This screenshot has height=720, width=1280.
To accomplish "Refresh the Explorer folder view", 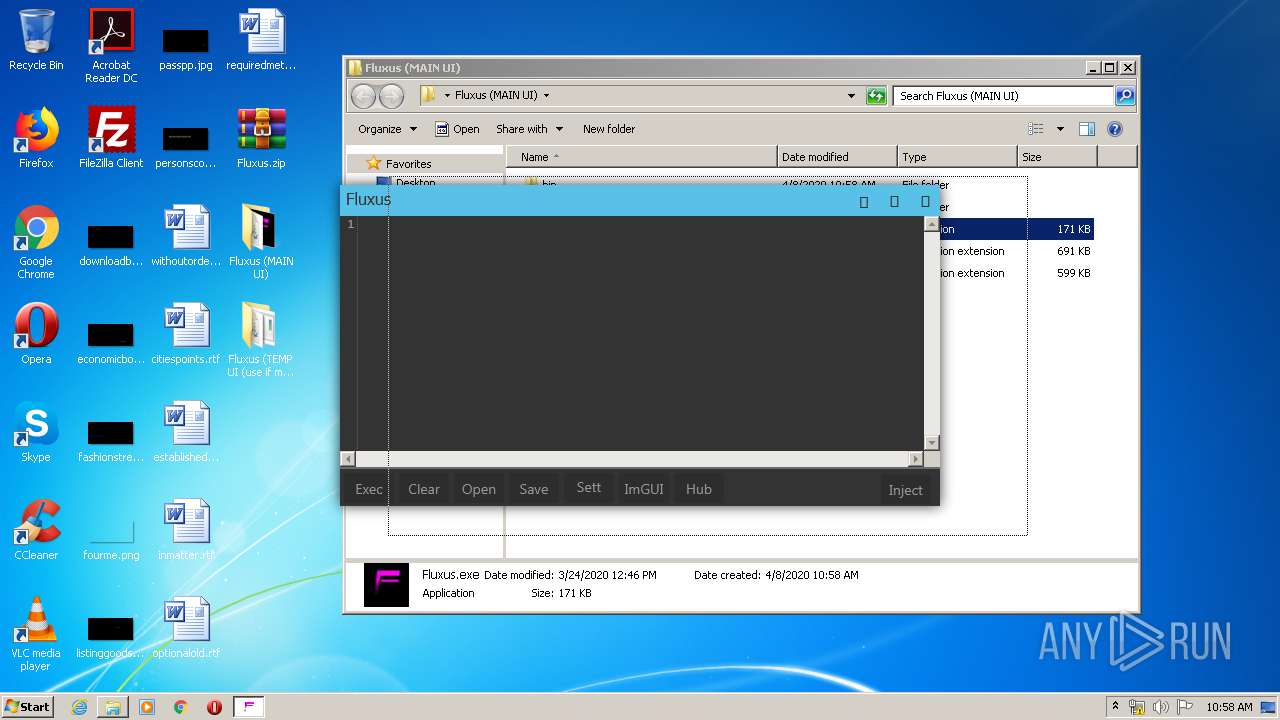I will tap(876, 96).
